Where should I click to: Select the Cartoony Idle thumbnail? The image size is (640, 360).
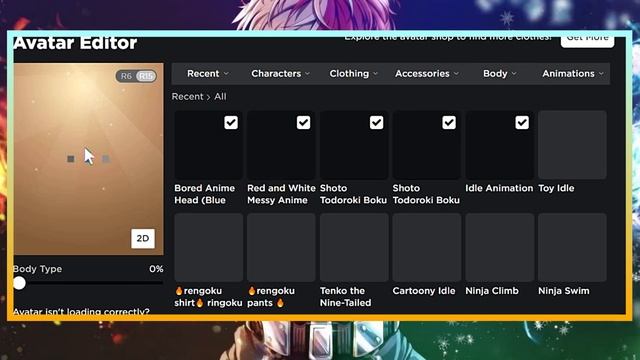click(427, 247)
